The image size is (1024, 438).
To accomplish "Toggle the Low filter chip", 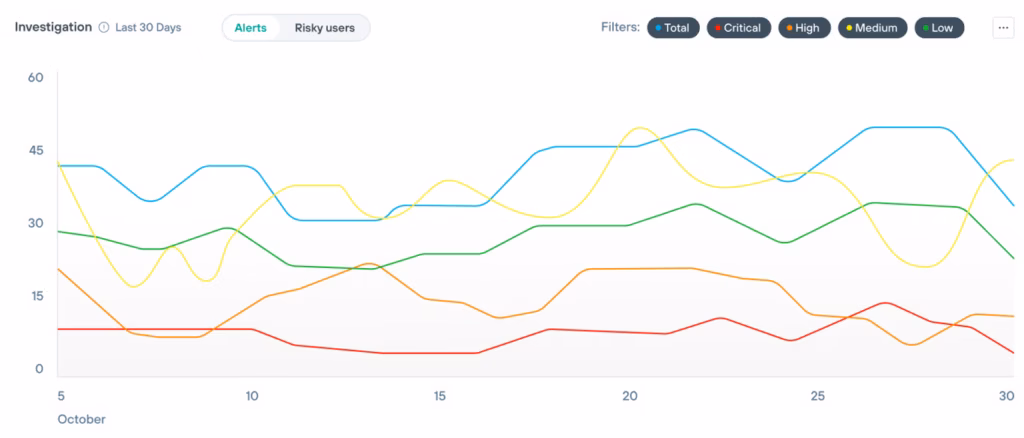I will [x=938, y=28].
